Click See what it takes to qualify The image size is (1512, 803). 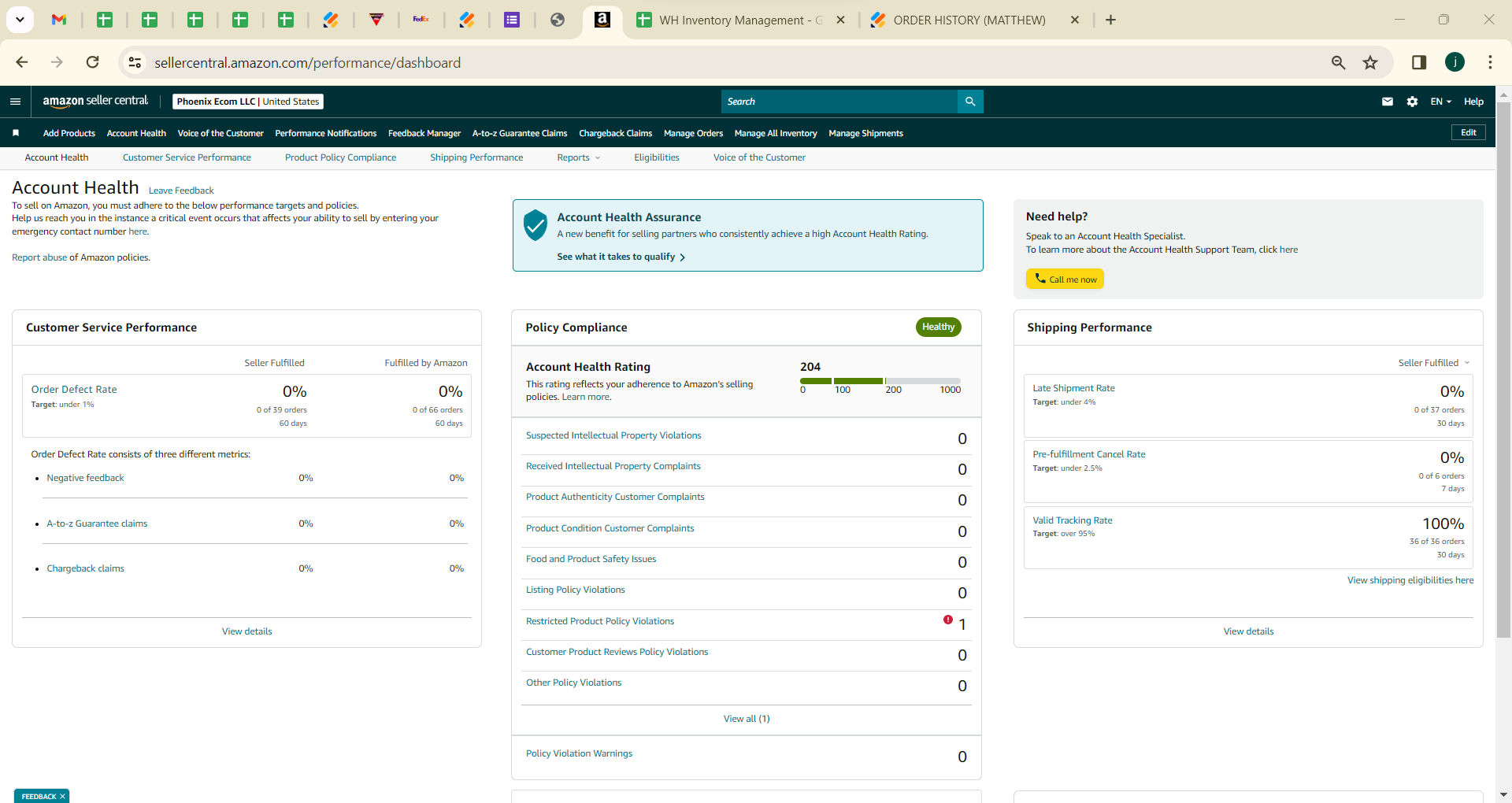tap(621, 257)
